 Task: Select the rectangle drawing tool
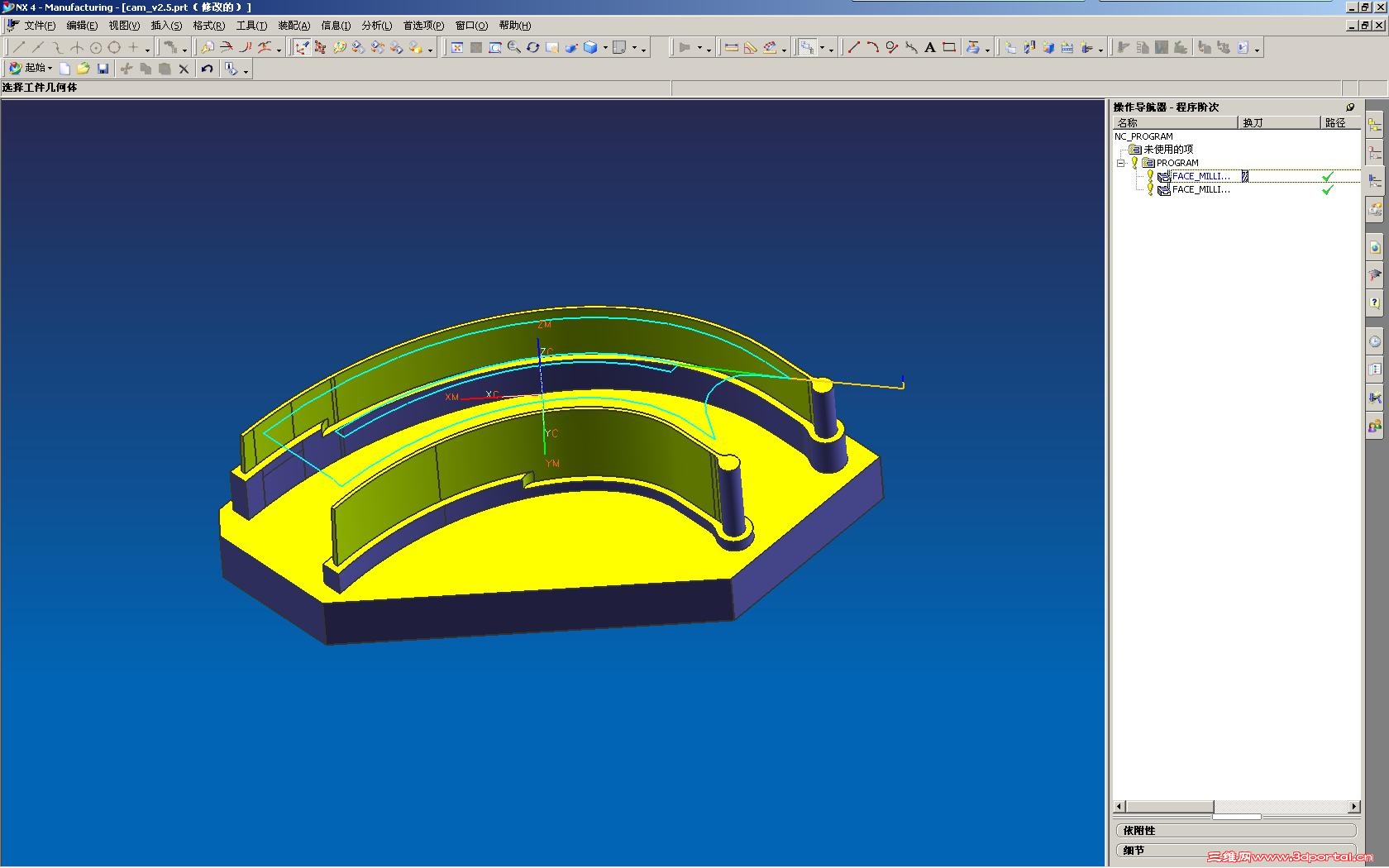pos(949,48)
